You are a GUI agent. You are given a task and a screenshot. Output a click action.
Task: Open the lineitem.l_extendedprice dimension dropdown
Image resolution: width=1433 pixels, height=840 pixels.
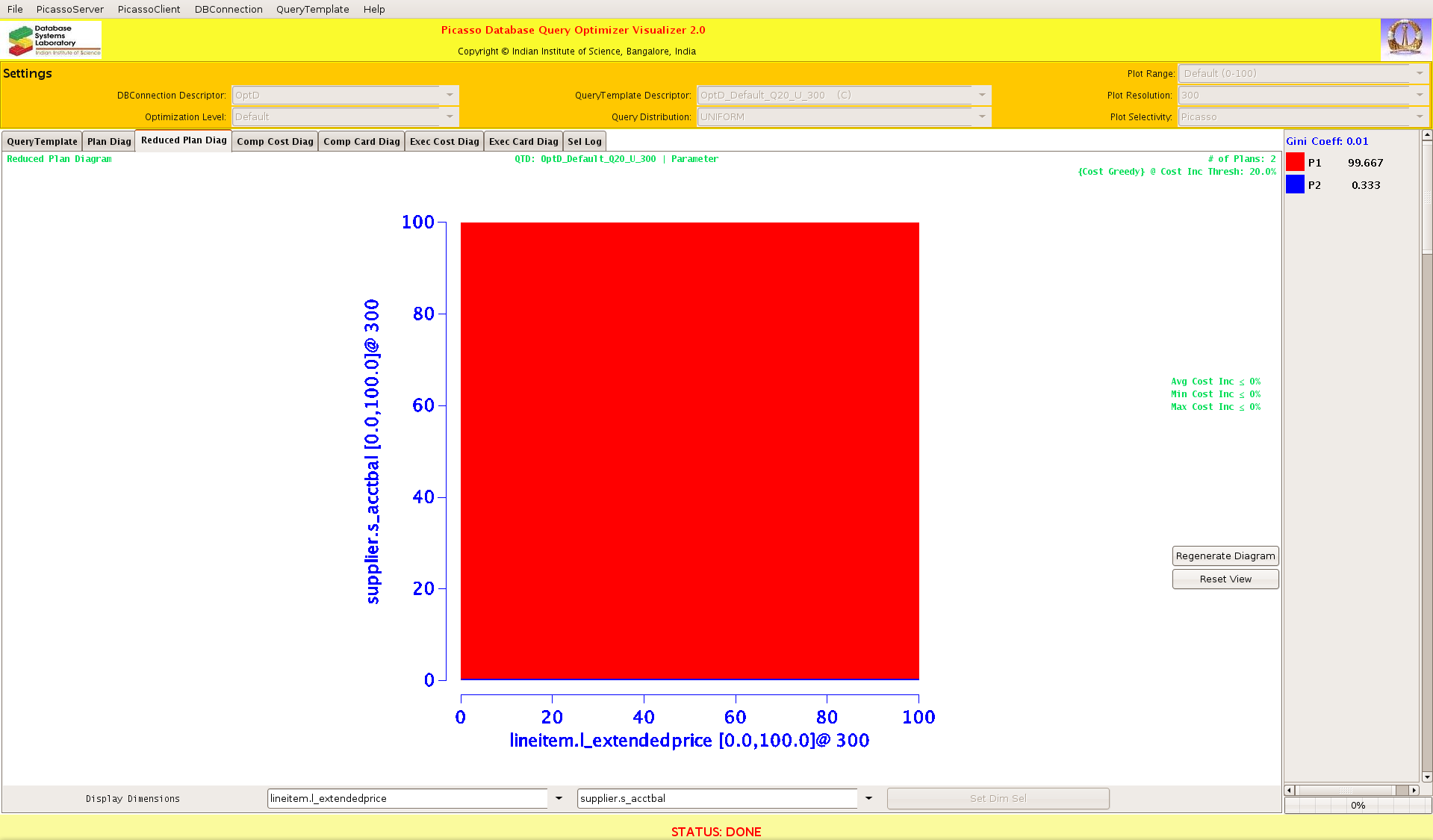point(559,799)
